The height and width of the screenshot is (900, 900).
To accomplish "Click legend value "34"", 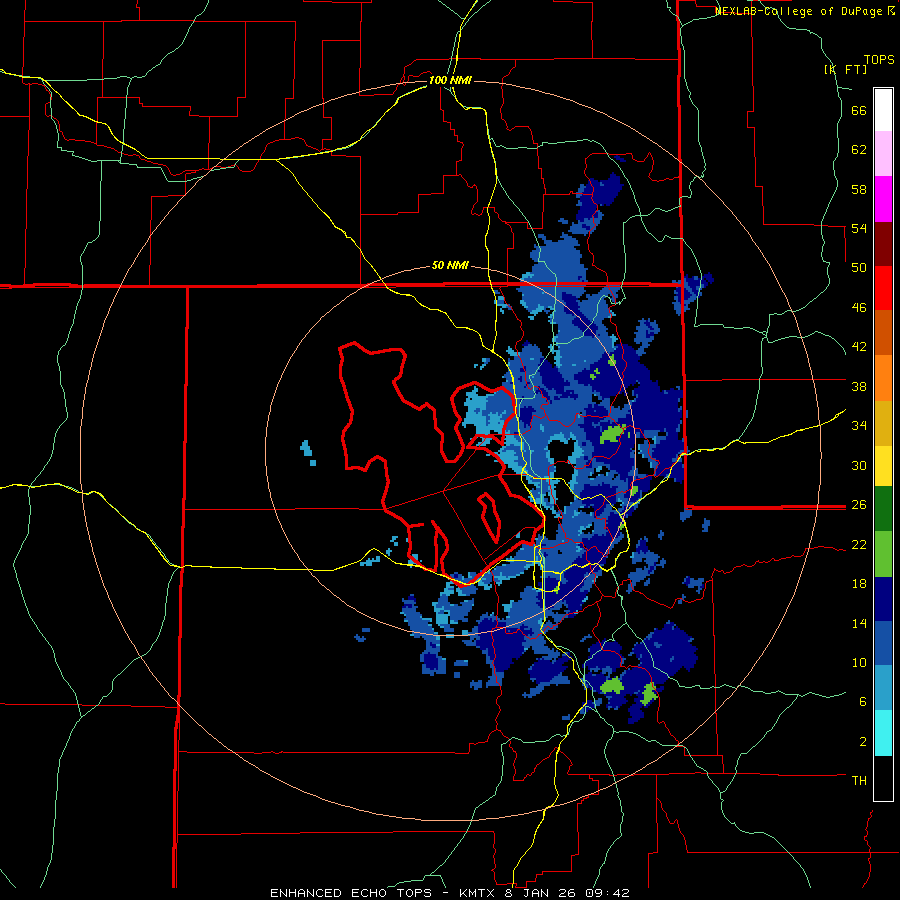I will 859,426.
